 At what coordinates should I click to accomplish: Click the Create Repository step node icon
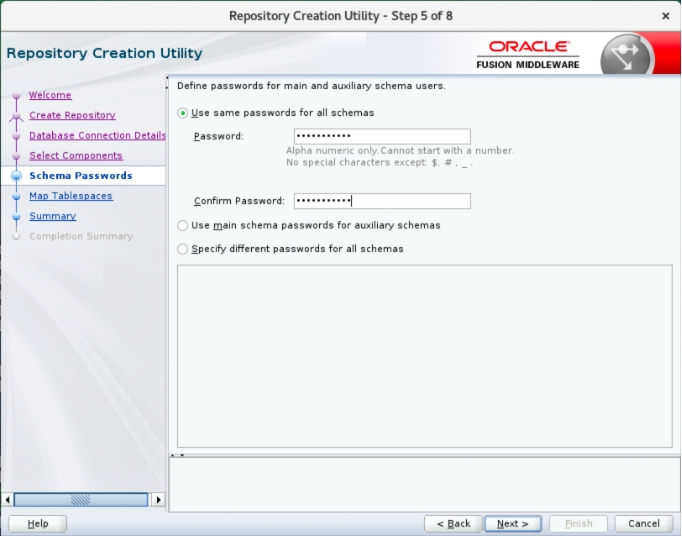17,116
